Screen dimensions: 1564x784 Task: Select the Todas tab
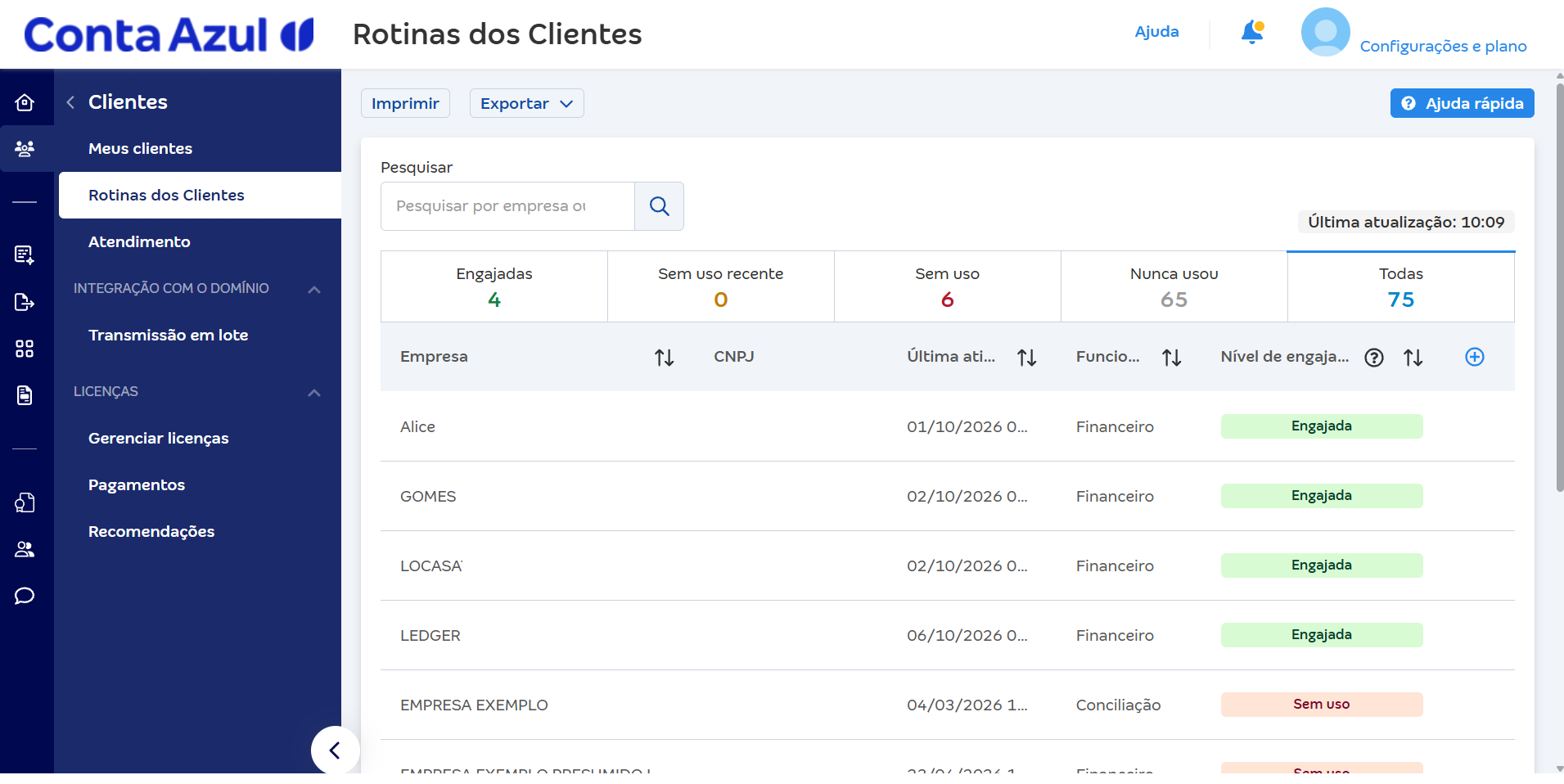tap(1401, 286)
